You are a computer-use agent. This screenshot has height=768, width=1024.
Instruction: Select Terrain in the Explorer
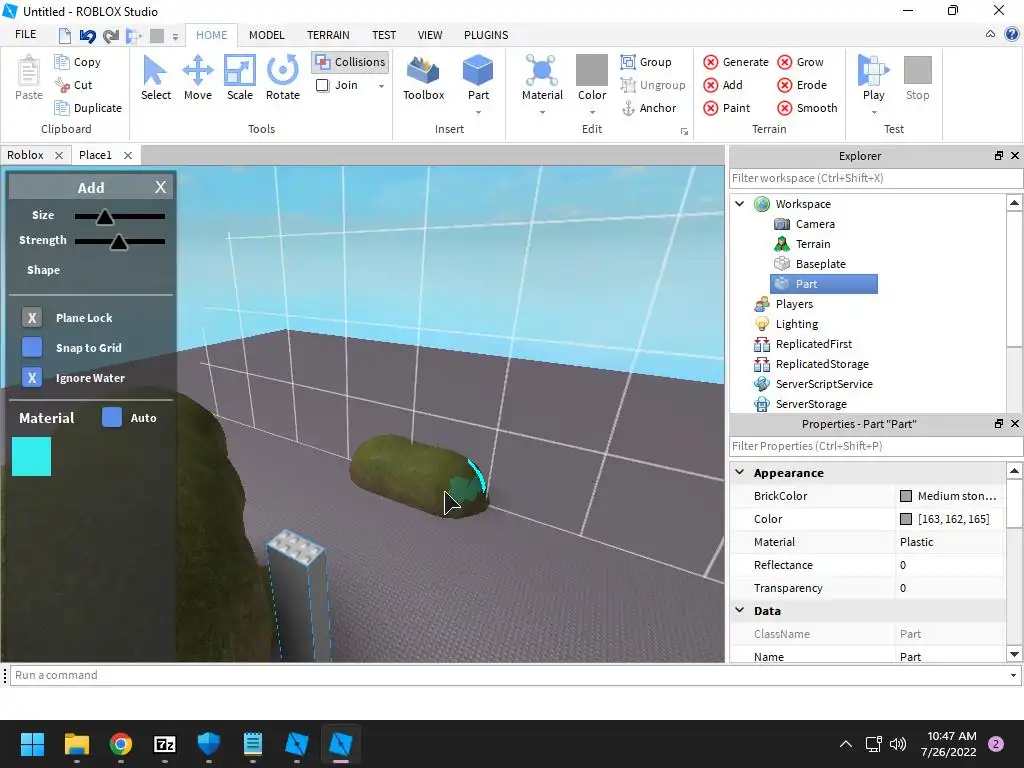pos(812,244)
